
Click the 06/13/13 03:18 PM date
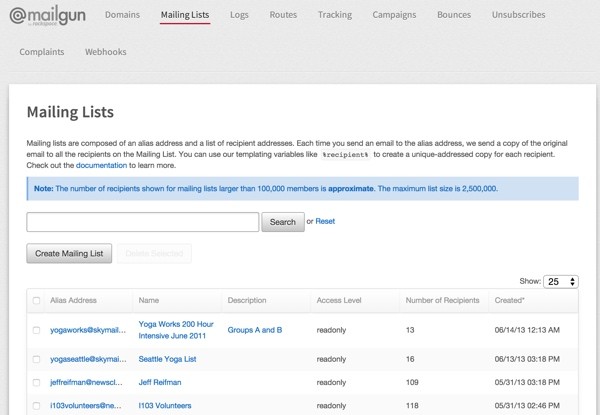[527, 359]
